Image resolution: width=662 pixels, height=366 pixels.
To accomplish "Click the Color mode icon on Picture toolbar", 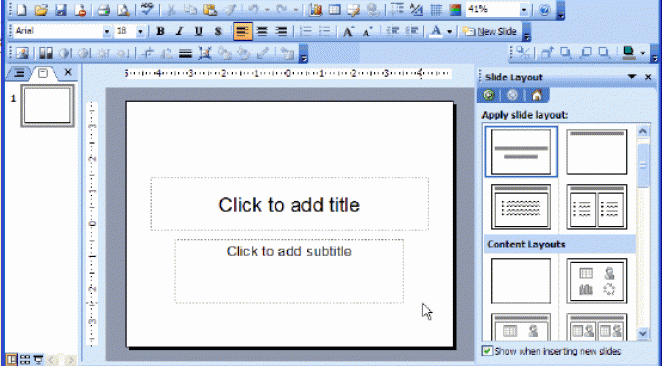I will click(46, 53).
